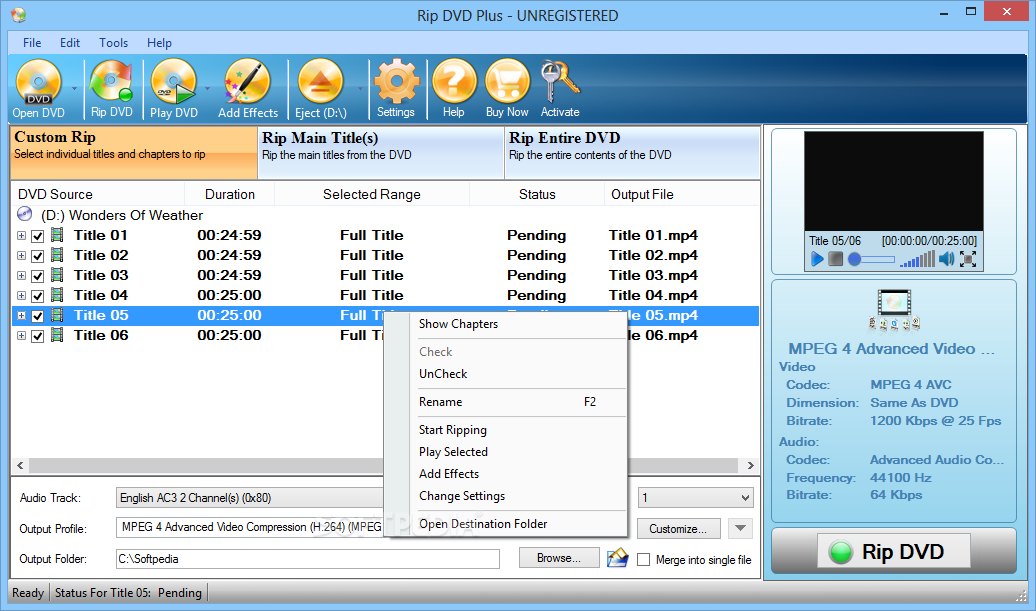Open the Edit menu
The width and height of the screenshot is (1036, 611).
pyautogui.click(x=69, y=42)
